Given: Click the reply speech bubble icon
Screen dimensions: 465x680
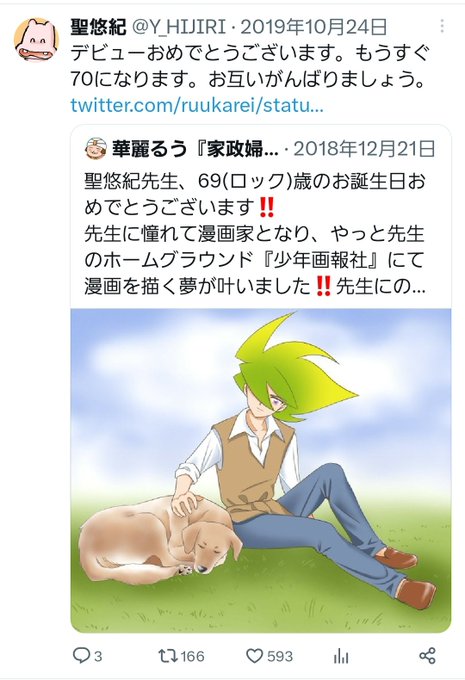Looking at the screenshot, I should click(81, 655).
